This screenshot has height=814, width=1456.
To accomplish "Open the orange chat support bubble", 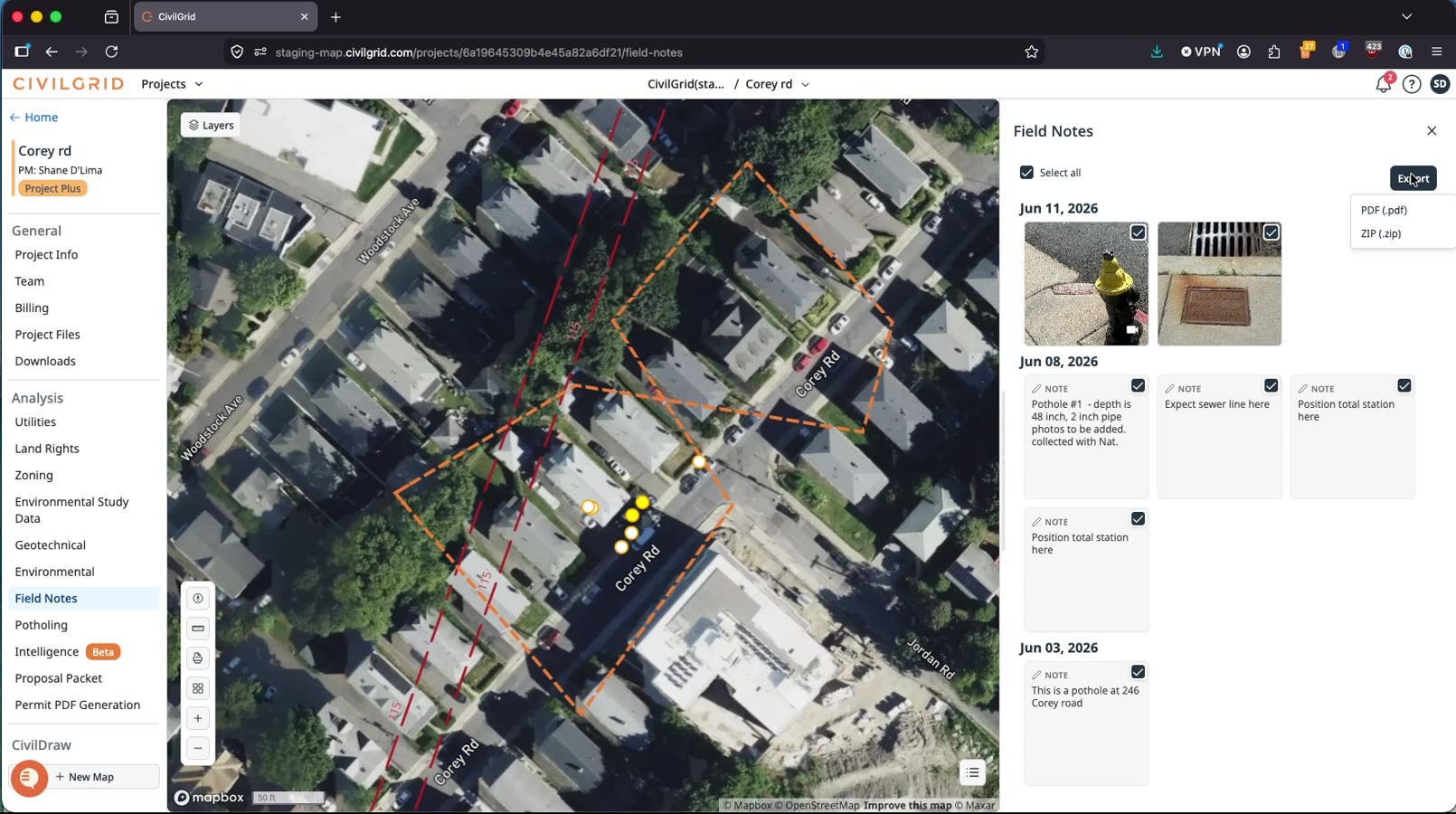I will point(29,777).
